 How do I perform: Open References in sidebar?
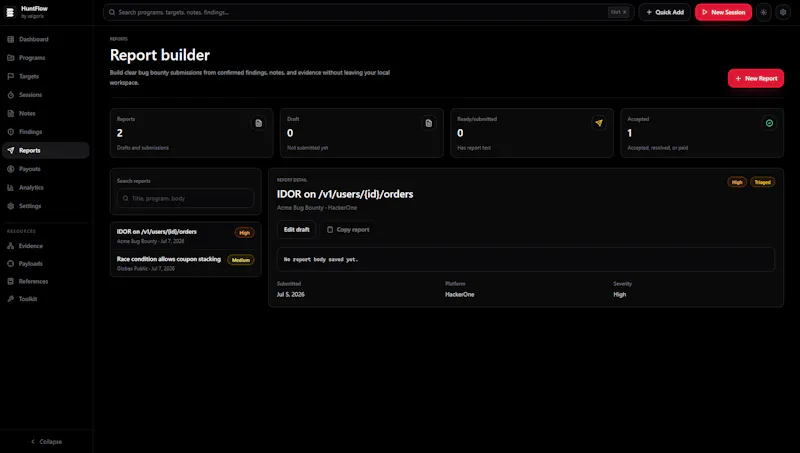point(46,281)
